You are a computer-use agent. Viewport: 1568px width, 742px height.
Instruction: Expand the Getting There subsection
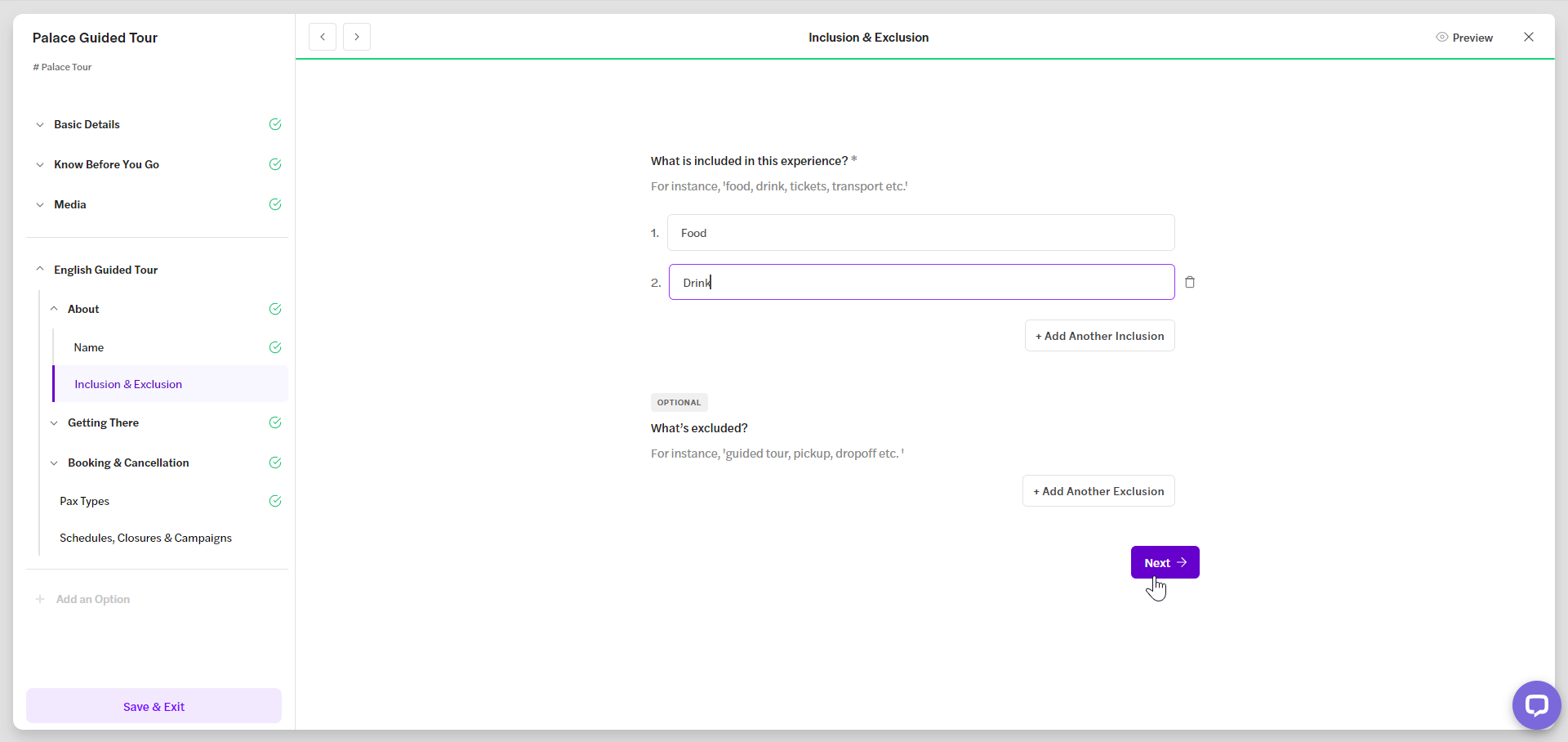click(x=54, y=423)
